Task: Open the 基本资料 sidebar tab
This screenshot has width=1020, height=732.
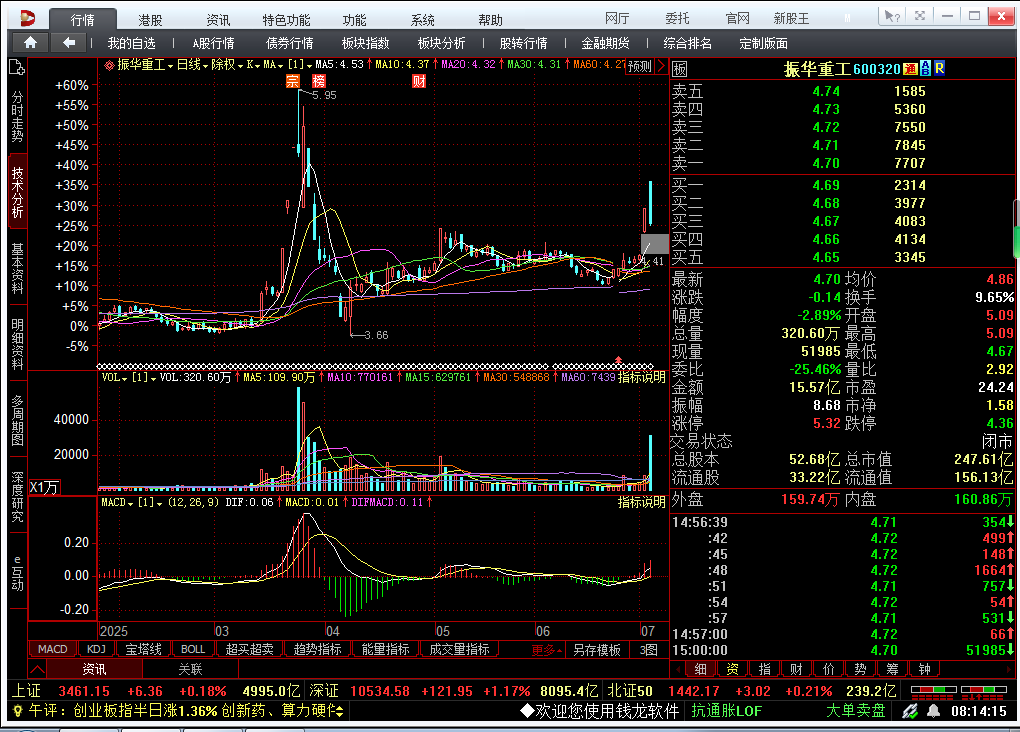Action: point(18,268)
